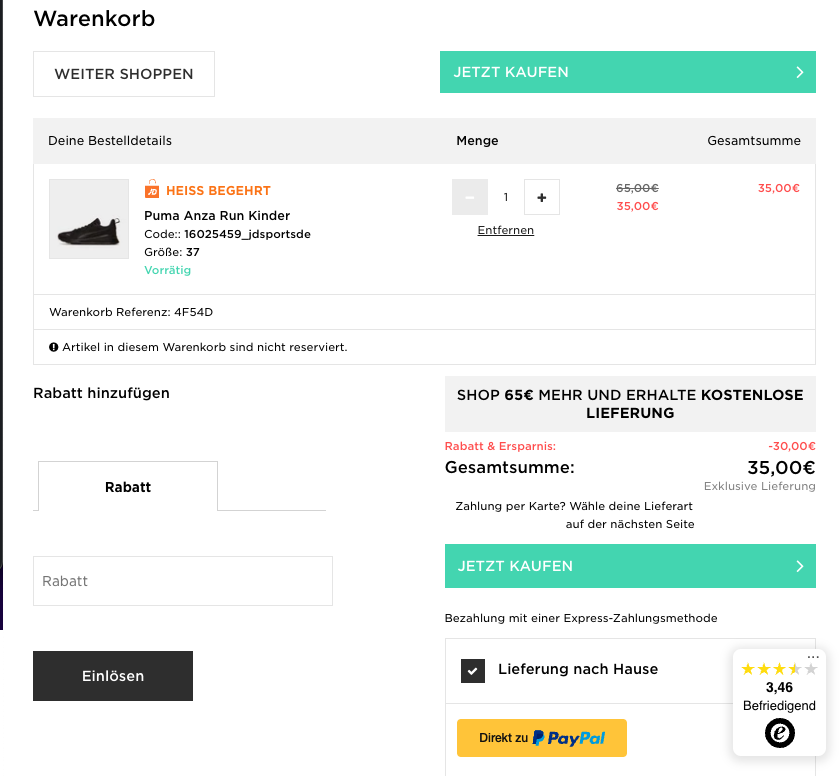Click the star rating in trust widget
The image size is (840, 776).
click(x=779, y=669)
